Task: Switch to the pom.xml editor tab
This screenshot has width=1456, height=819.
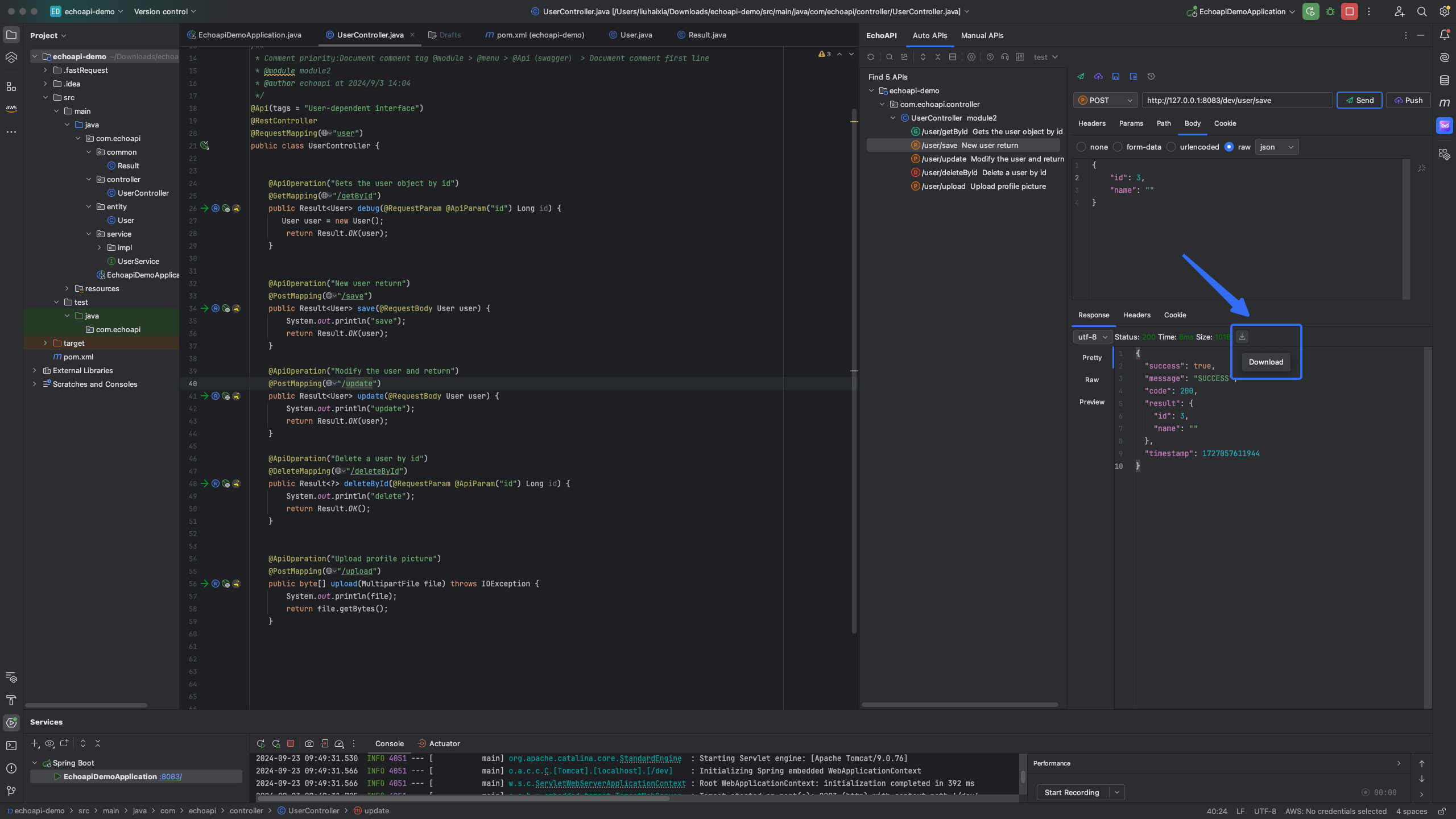Action: 534,35
